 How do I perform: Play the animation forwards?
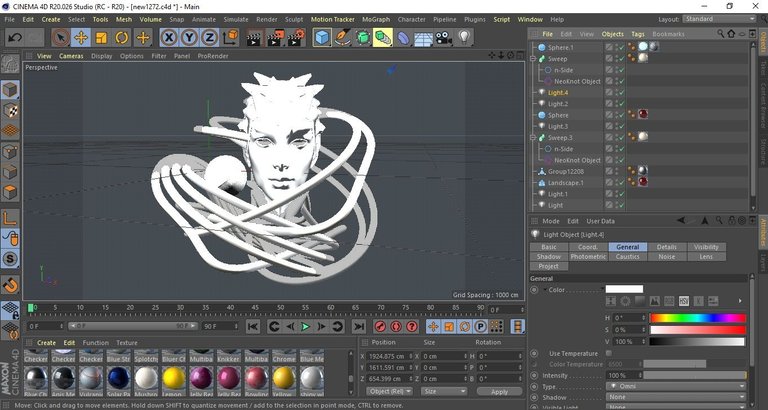pyautogui.click(x=305, y=326)
